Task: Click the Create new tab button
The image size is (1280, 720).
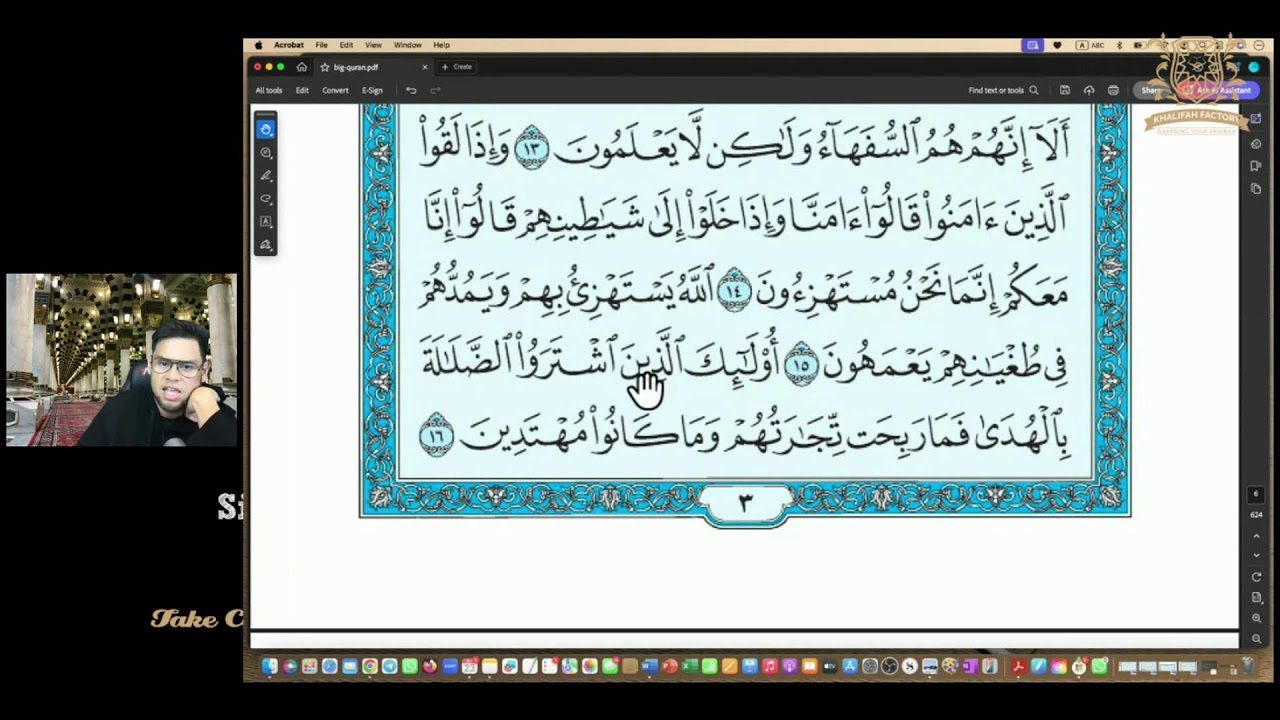Action: (457, 67)
